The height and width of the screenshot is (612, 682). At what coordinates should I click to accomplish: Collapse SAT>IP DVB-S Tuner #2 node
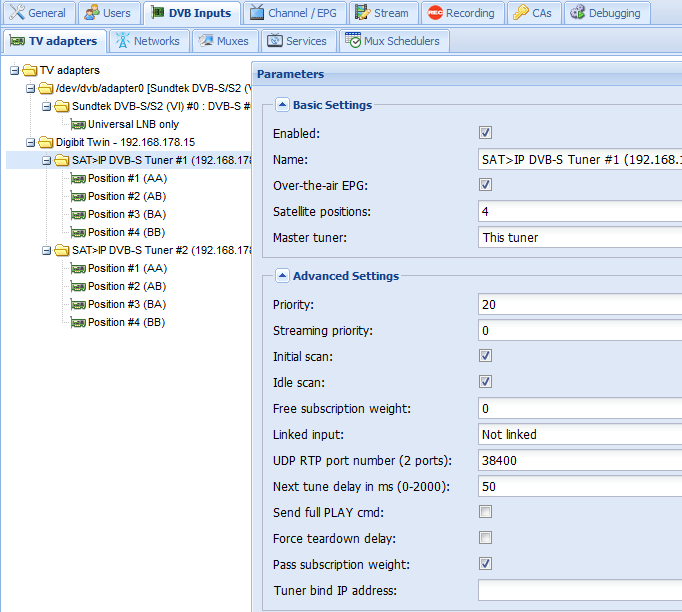47,251
